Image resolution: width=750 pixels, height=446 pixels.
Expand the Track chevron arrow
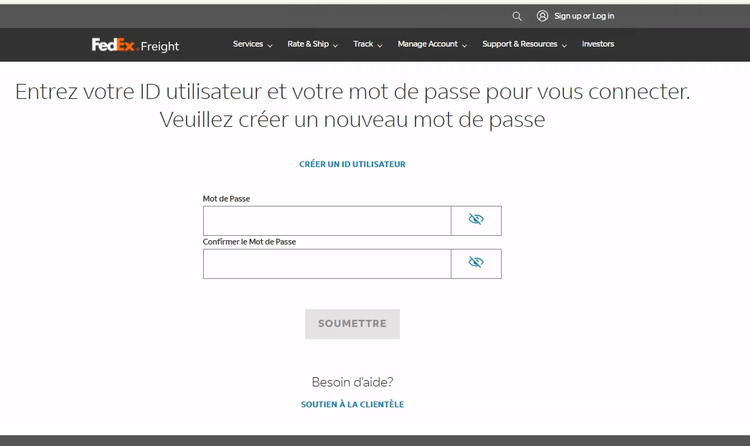tap(380, 45)
